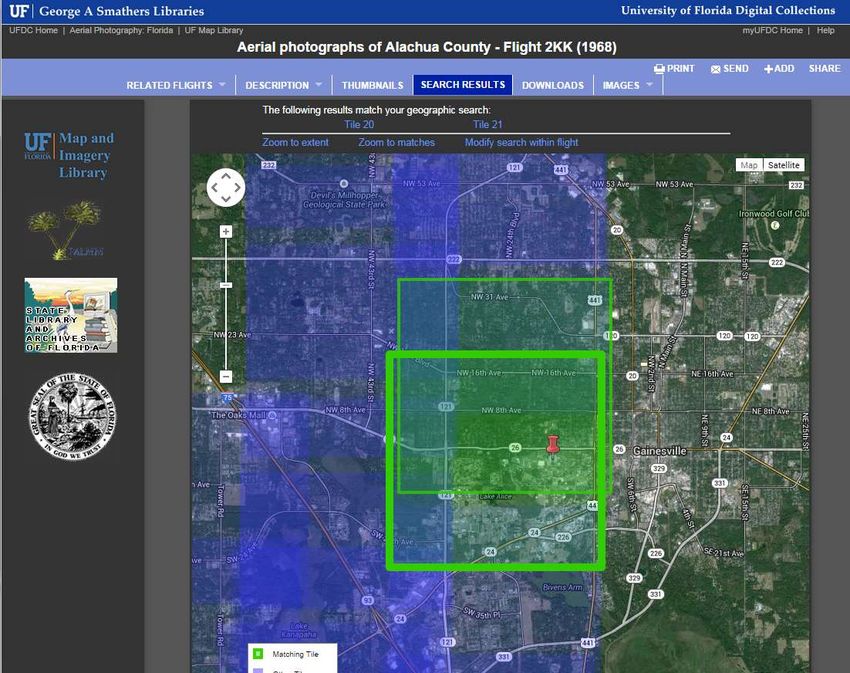Open Aerial Photography: Florida breadcrumb
This screenshot has height=673, width=850.
(121, 30)
